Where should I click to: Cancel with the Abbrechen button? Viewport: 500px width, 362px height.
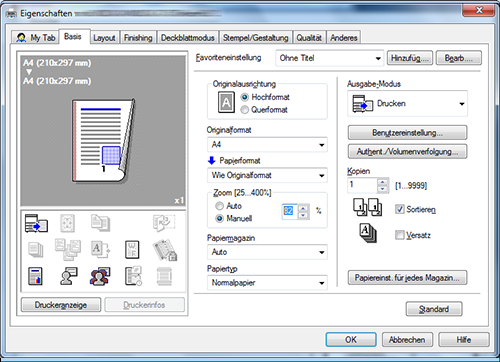[407, 340]
